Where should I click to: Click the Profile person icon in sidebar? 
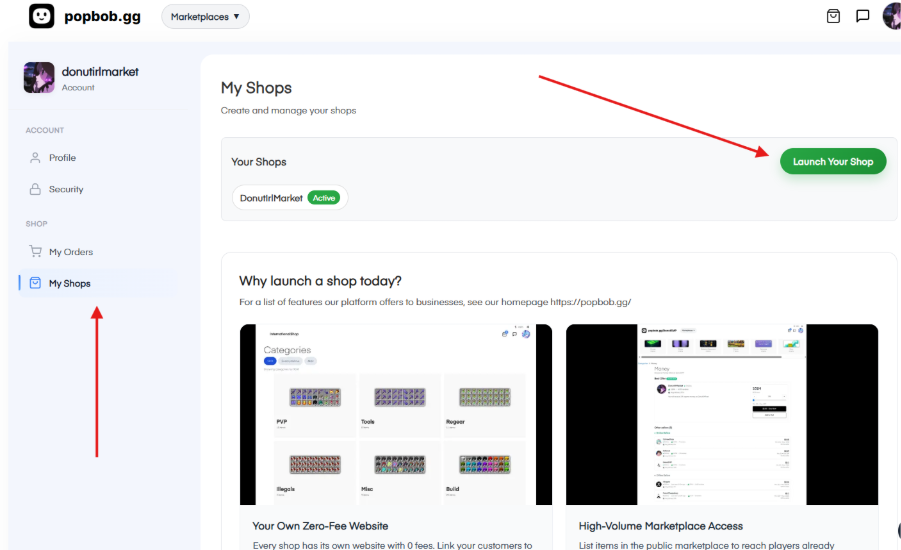(36, 158)
